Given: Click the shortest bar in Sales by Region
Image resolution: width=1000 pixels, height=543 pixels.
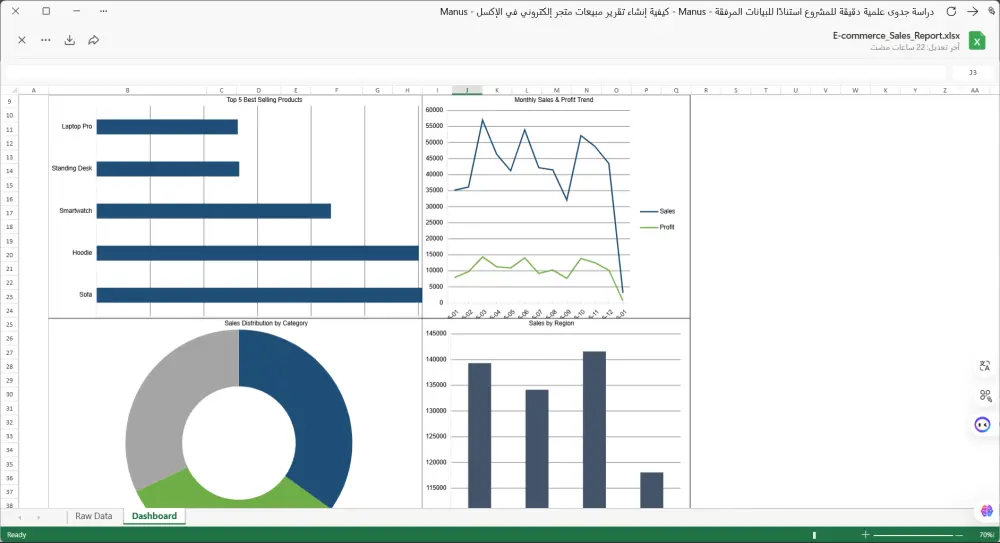Looking at the screenshot, I should pyautogui.click(x=652, y=490).
